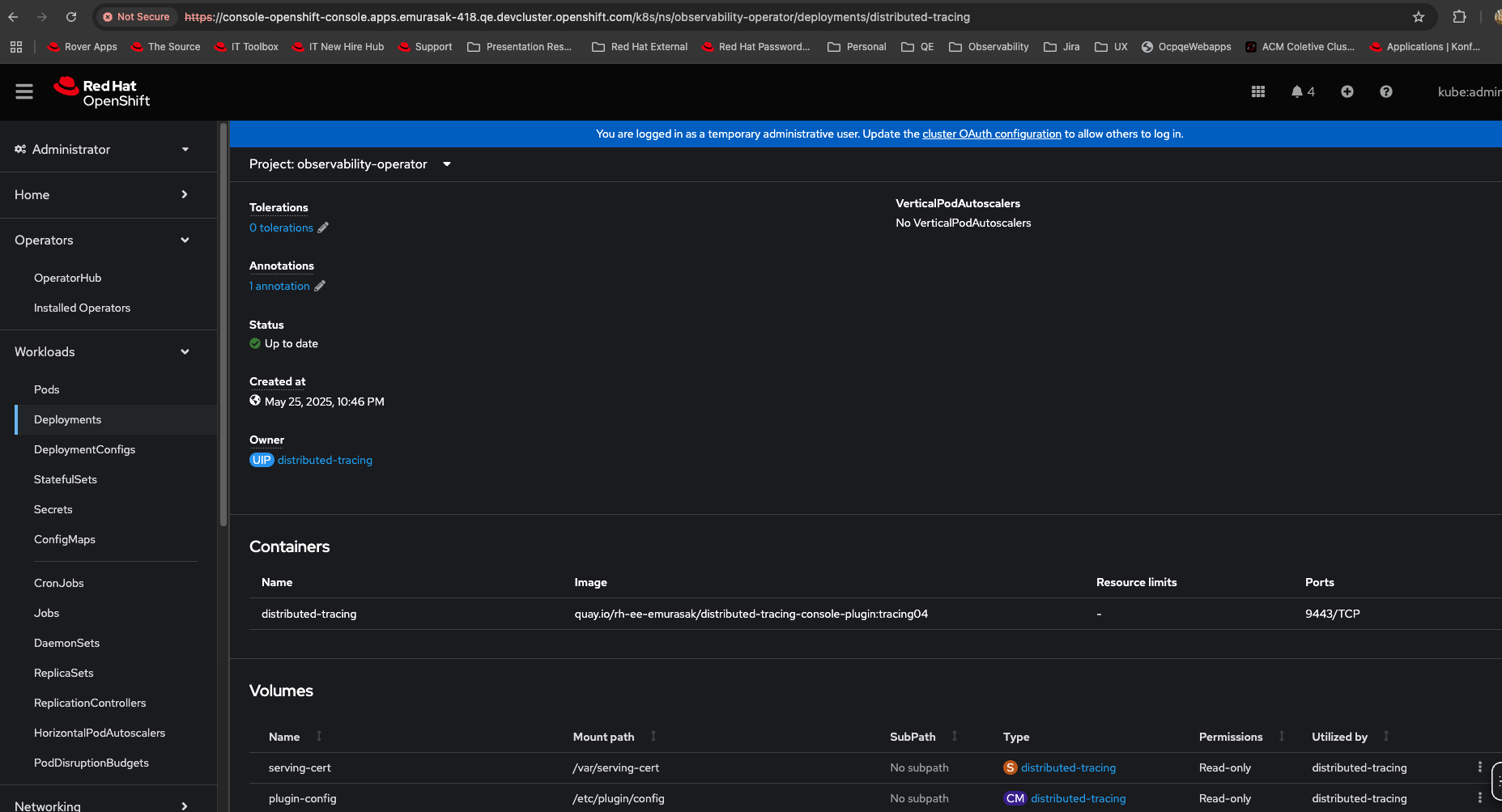This screenshot has width=1502, height=812.
Task: Open the Jira bookmarks folder
Action: click(1062, 47)
